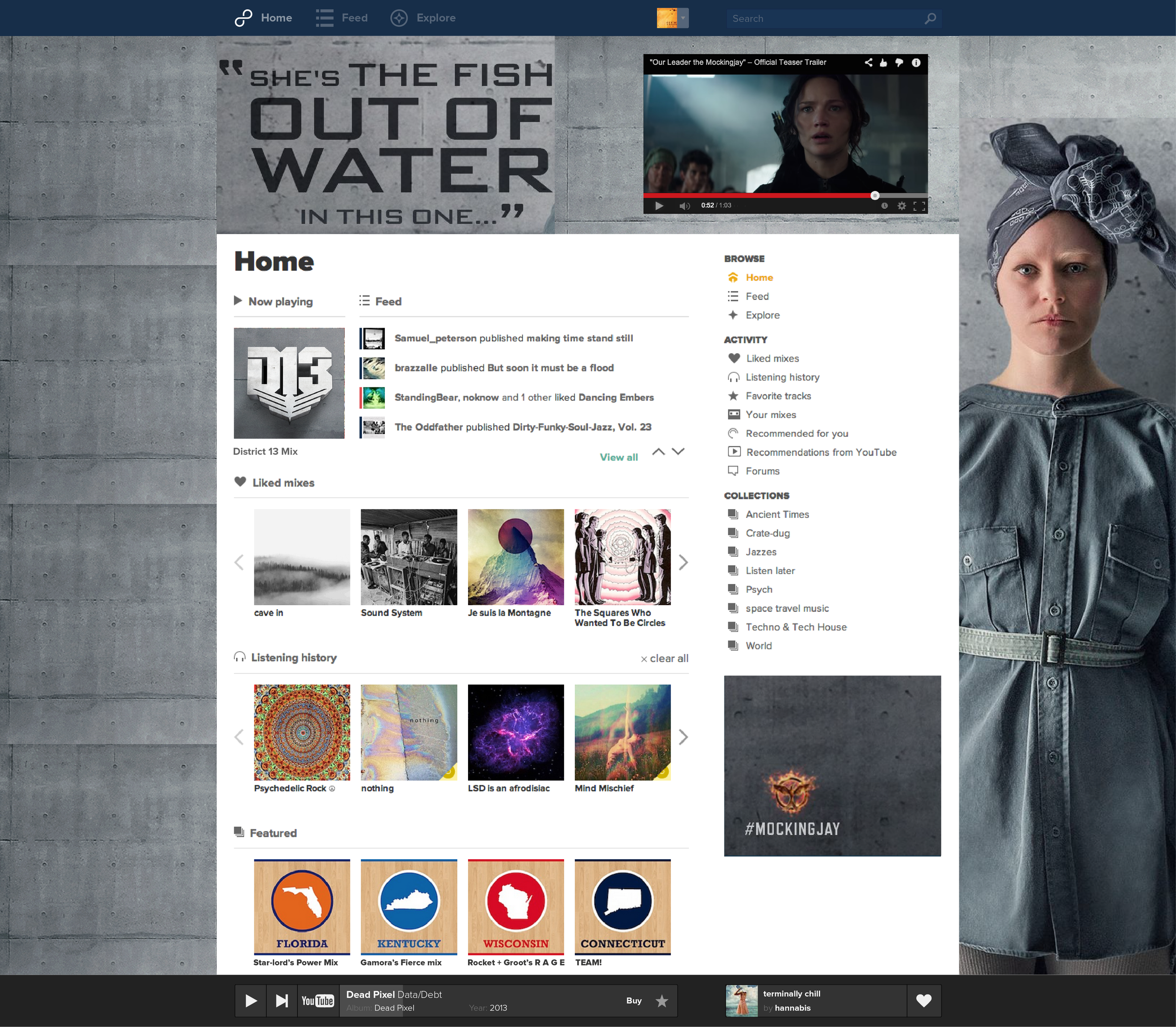This screenshot has height=1027, width=1176.
Task: Open the Jazzes collection
Action: click(x=761, y=552)
